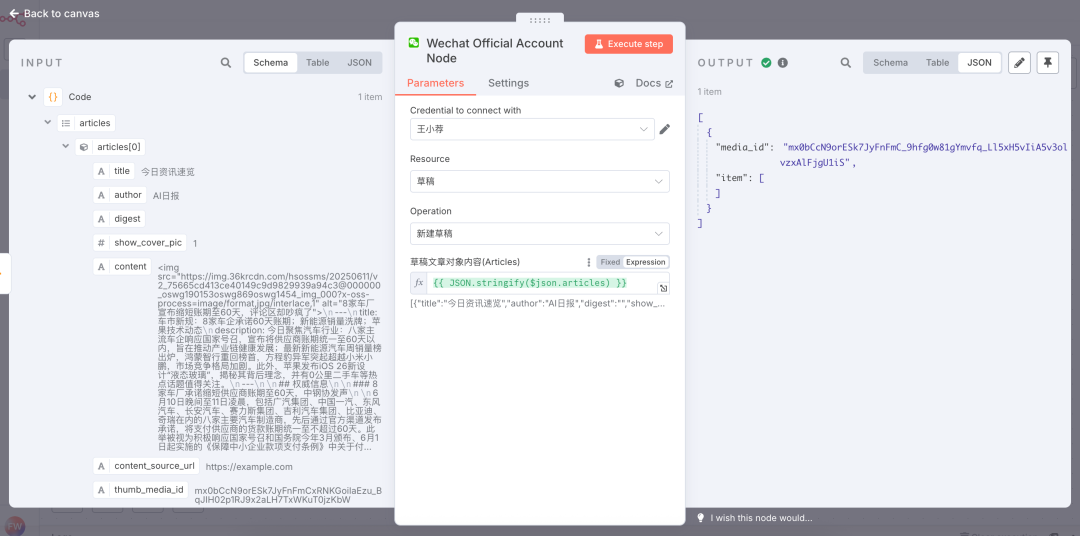Click the edit output pencil icon
The image size is (1080, 536).
[x=1019, y=63]
